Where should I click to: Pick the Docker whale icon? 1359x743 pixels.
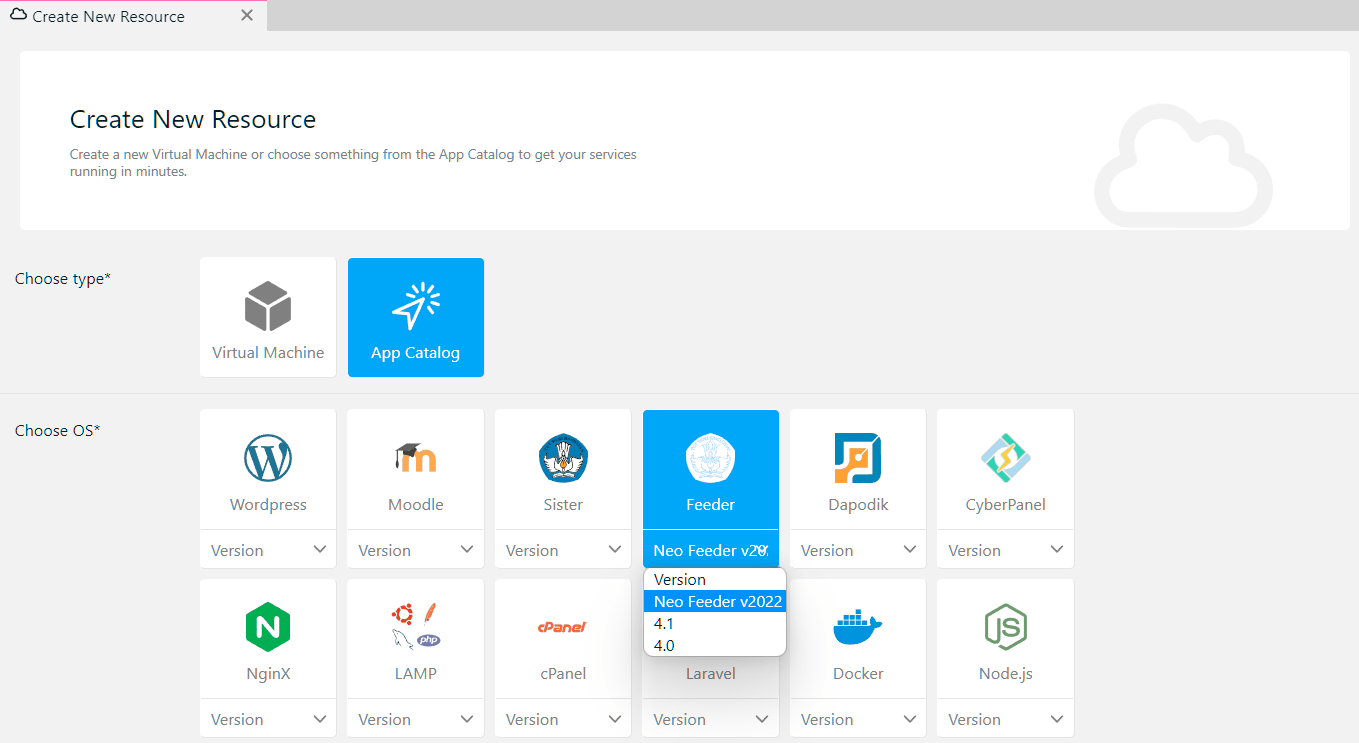[858, 628]
